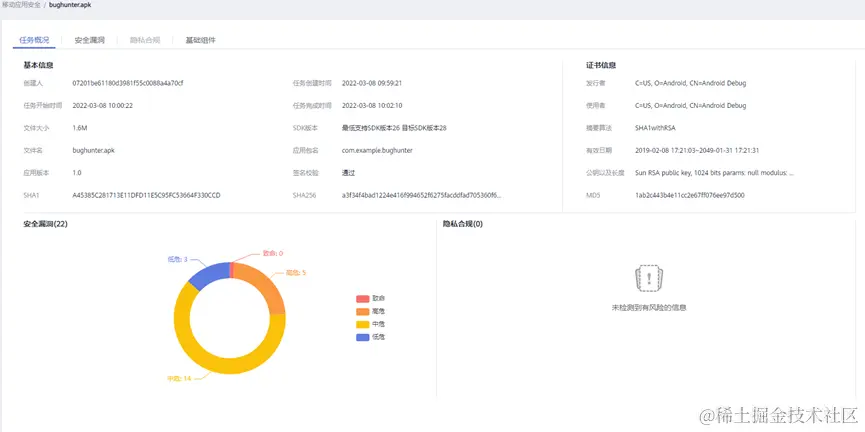Click the certificate validity date range
Viewport: 865px width, 432px height.
[x=697, y=150]
